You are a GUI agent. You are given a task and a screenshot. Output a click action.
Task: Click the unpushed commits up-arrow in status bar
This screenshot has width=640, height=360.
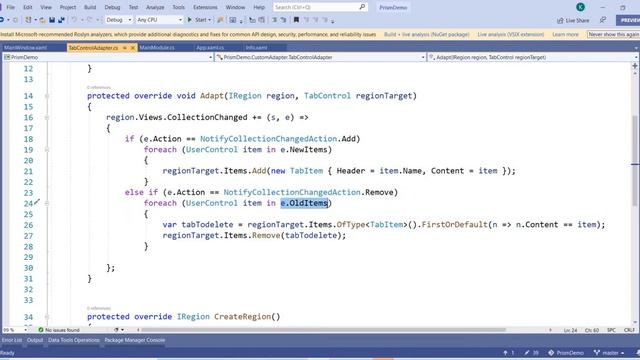coord(506,353)
